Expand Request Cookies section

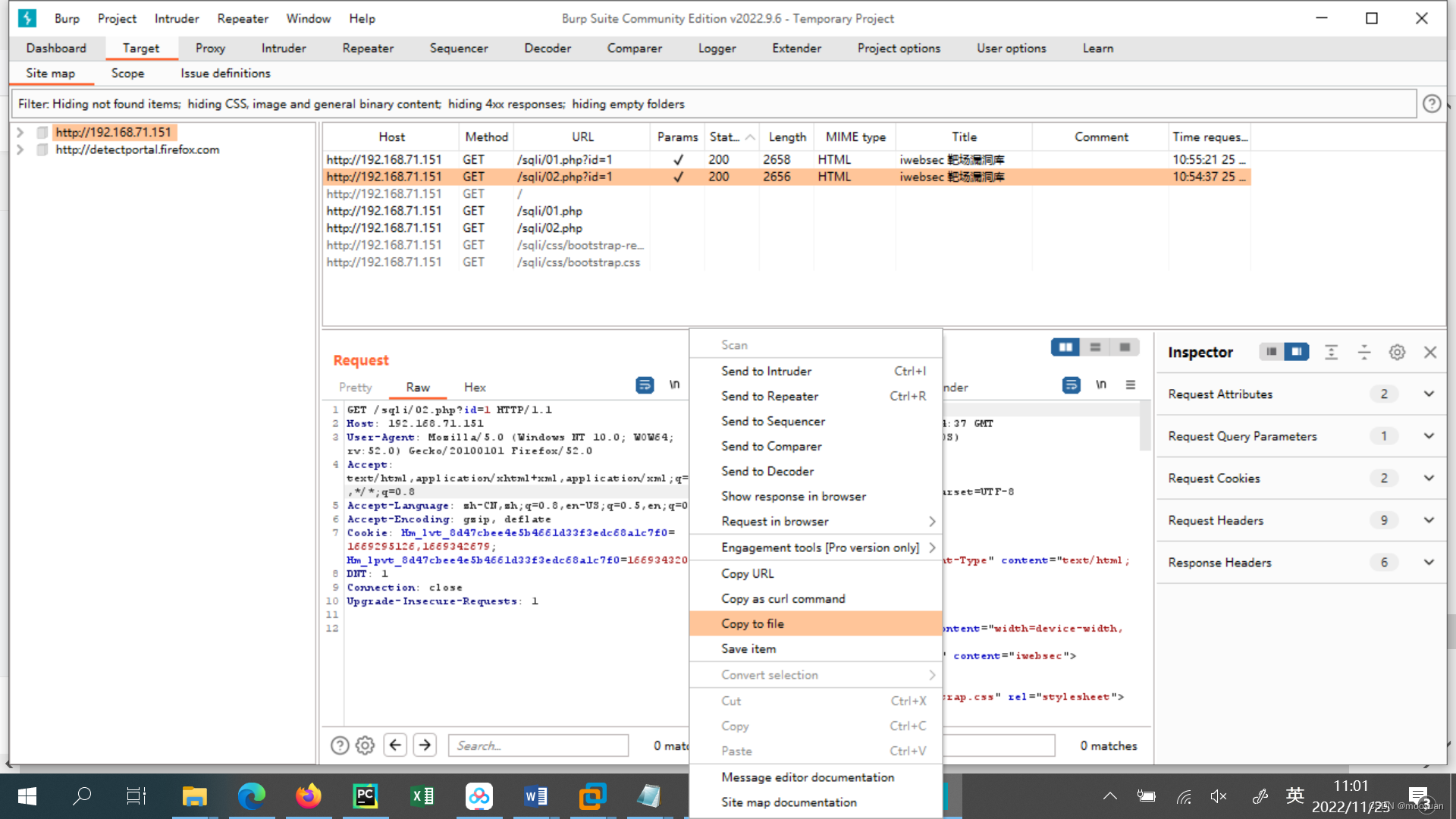[x=1429, y=479]
